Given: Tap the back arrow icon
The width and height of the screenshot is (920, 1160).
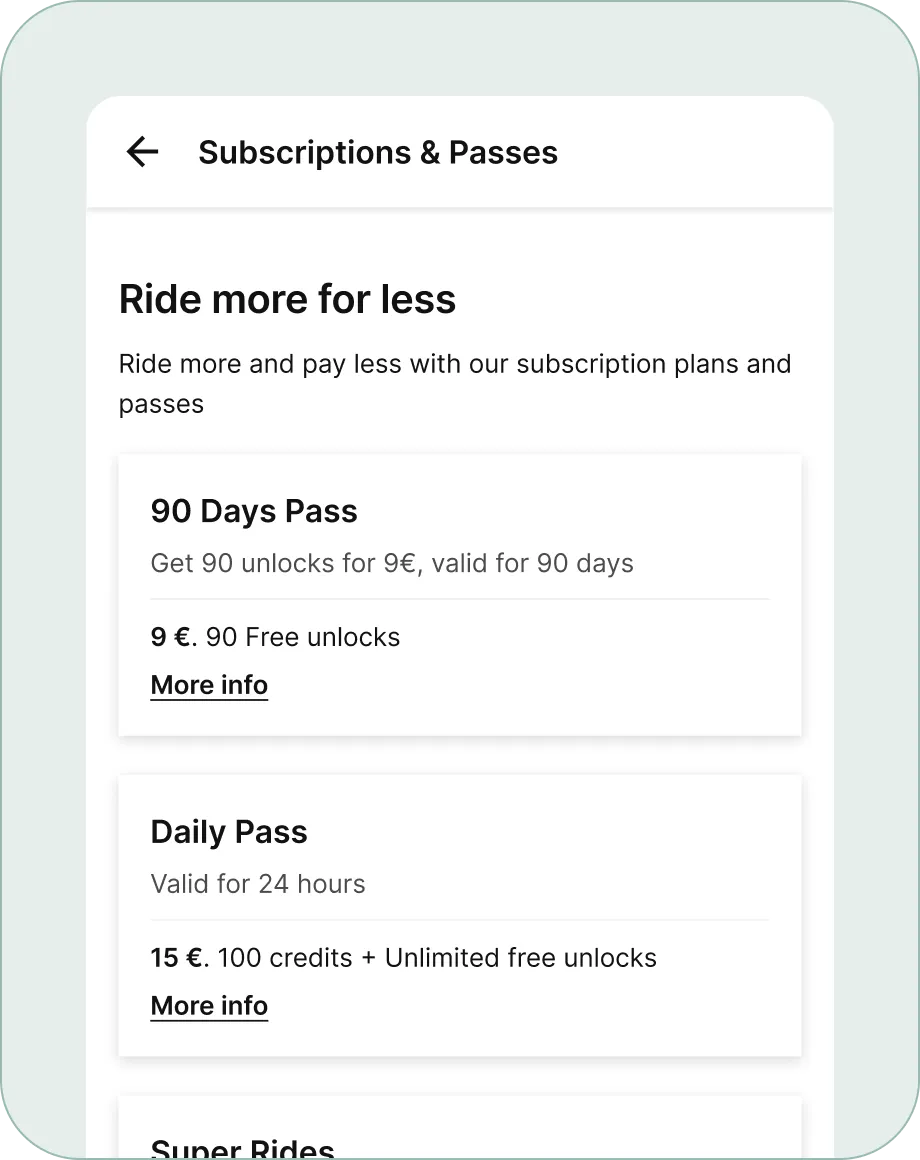Looking at the screenshot, I should point(142,152).
